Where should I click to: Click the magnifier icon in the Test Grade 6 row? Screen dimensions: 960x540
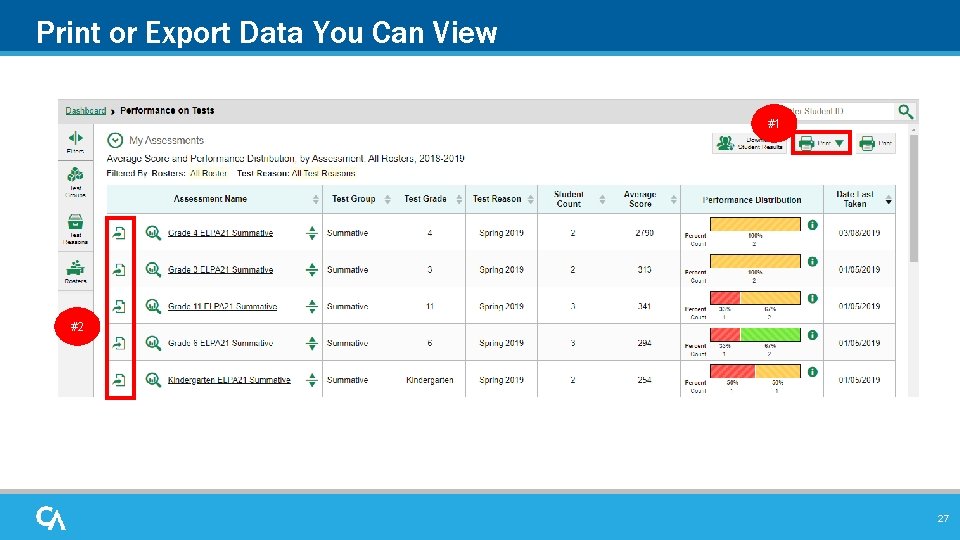[x=153, y=343]
